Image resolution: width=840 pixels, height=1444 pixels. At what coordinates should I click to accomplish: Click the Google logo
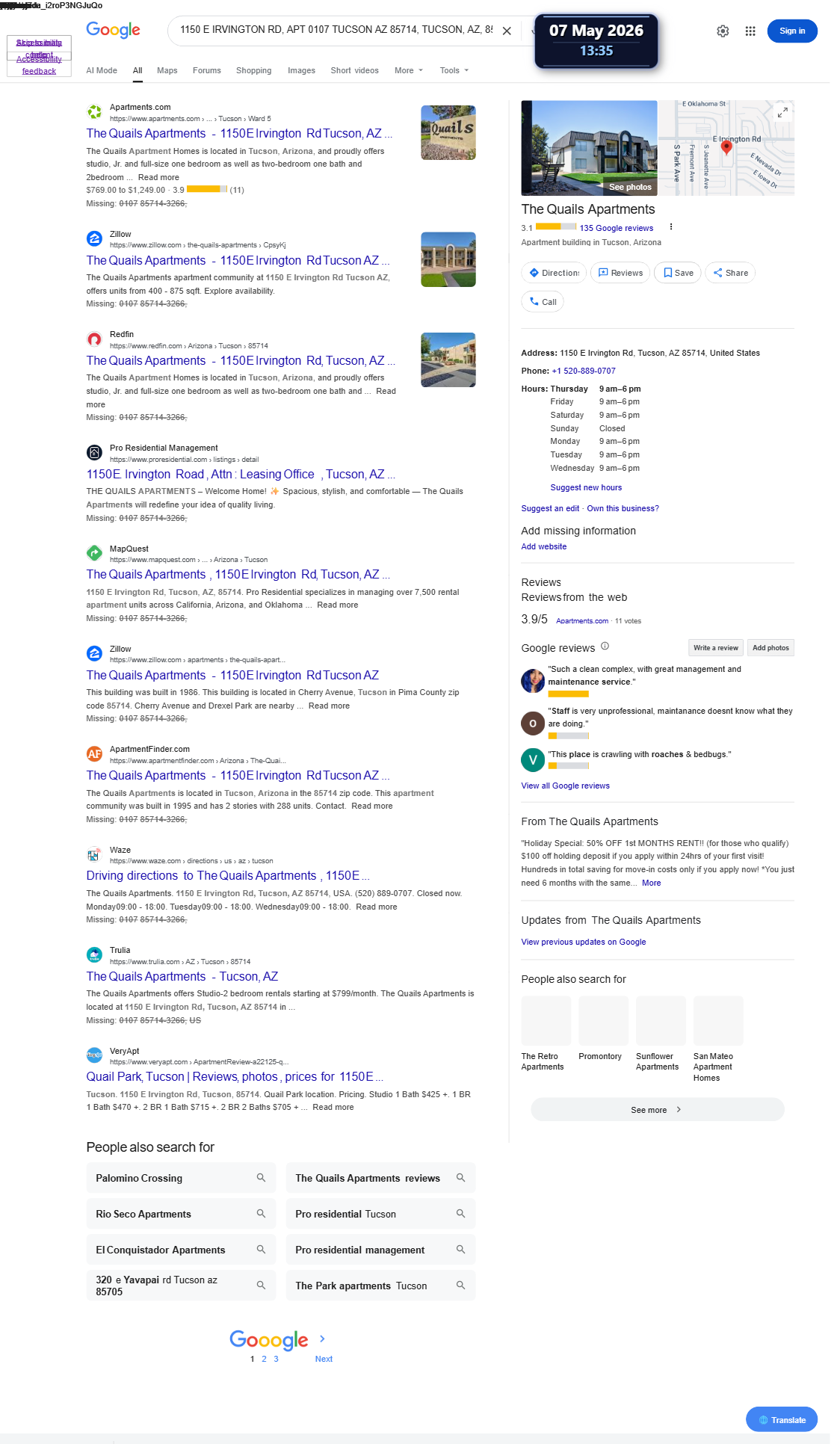click(113, 30)
